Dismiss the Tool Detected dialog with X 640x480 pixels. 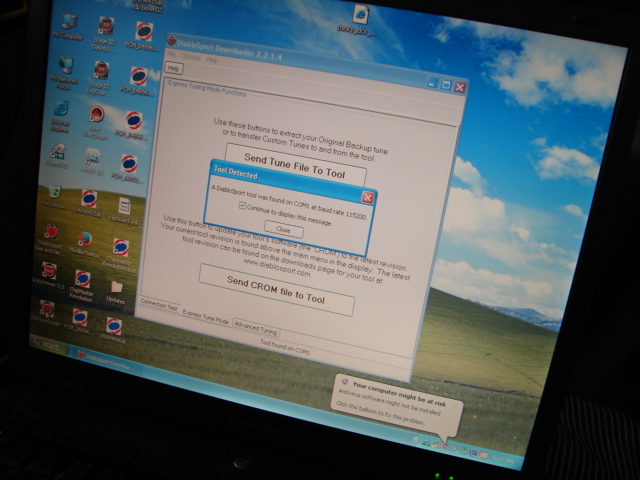[x=367, y=198]
